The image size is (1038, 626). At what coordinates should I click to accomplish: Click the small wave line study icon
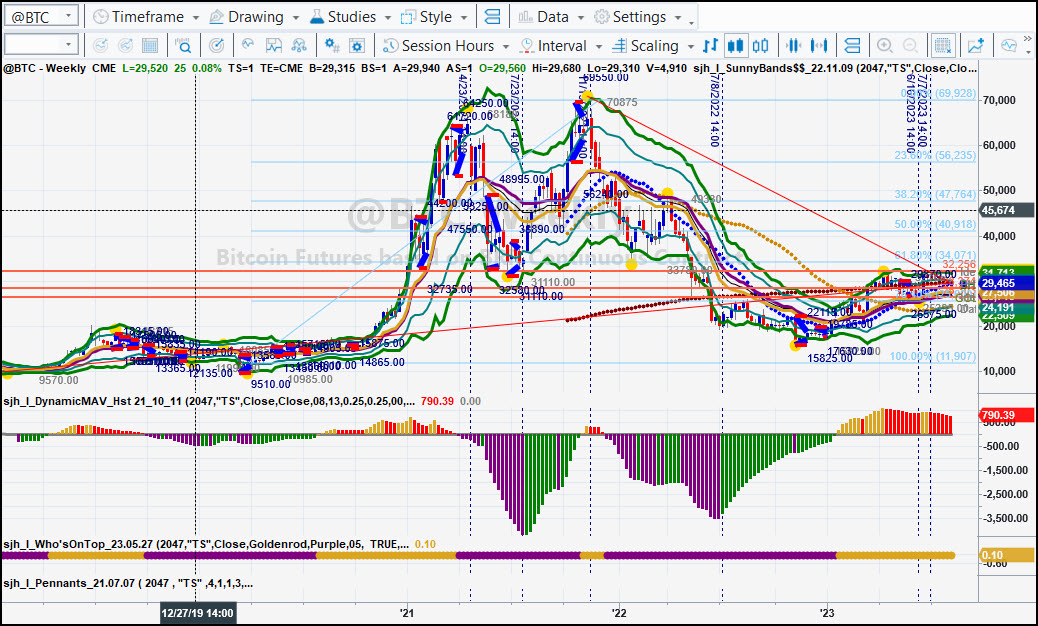click(x=248, y=46)
